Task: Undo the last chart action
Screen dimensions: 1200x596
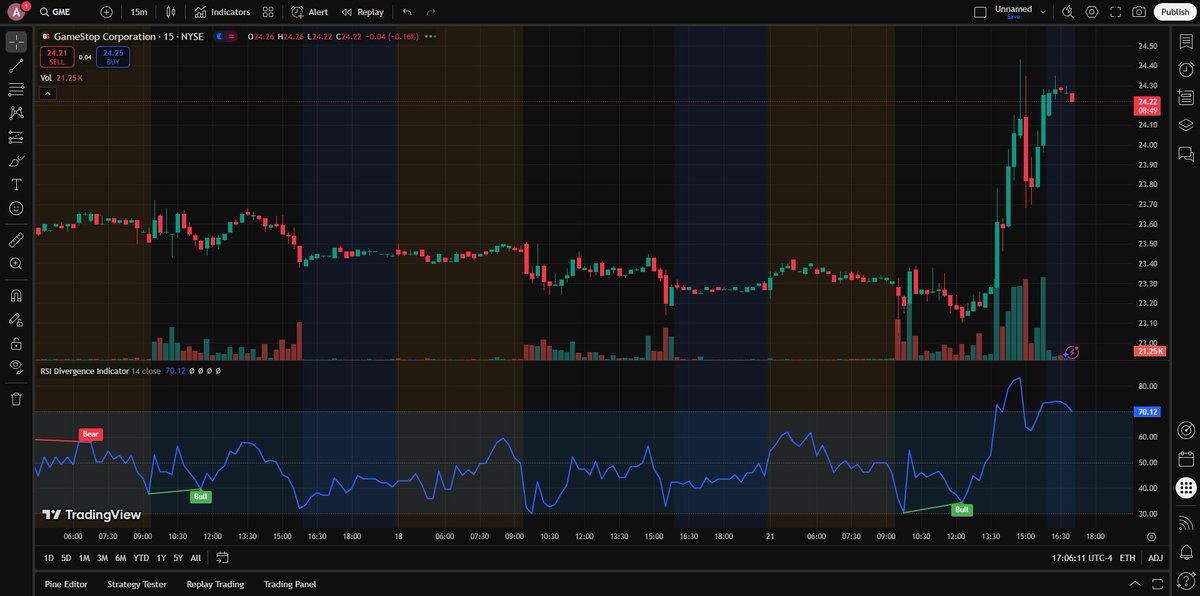Action: [407, 12]
